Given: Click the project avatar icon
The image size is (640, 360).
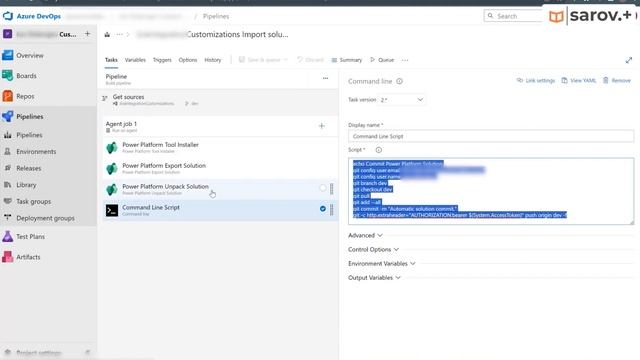Looking at the screenshot, I should click(x=7, y=34).
